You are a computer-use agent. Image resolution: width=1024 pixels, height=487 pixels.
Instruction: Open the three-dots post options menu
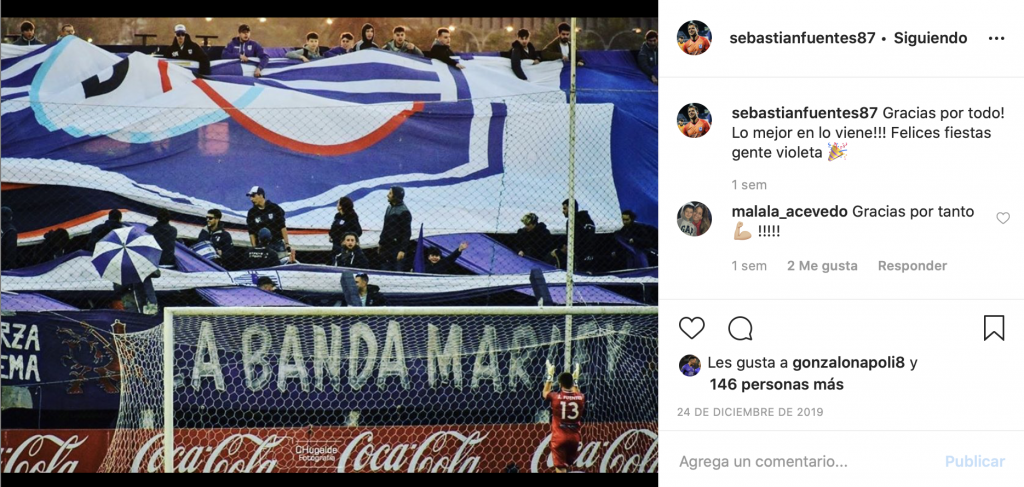click(x=996, y=39)
